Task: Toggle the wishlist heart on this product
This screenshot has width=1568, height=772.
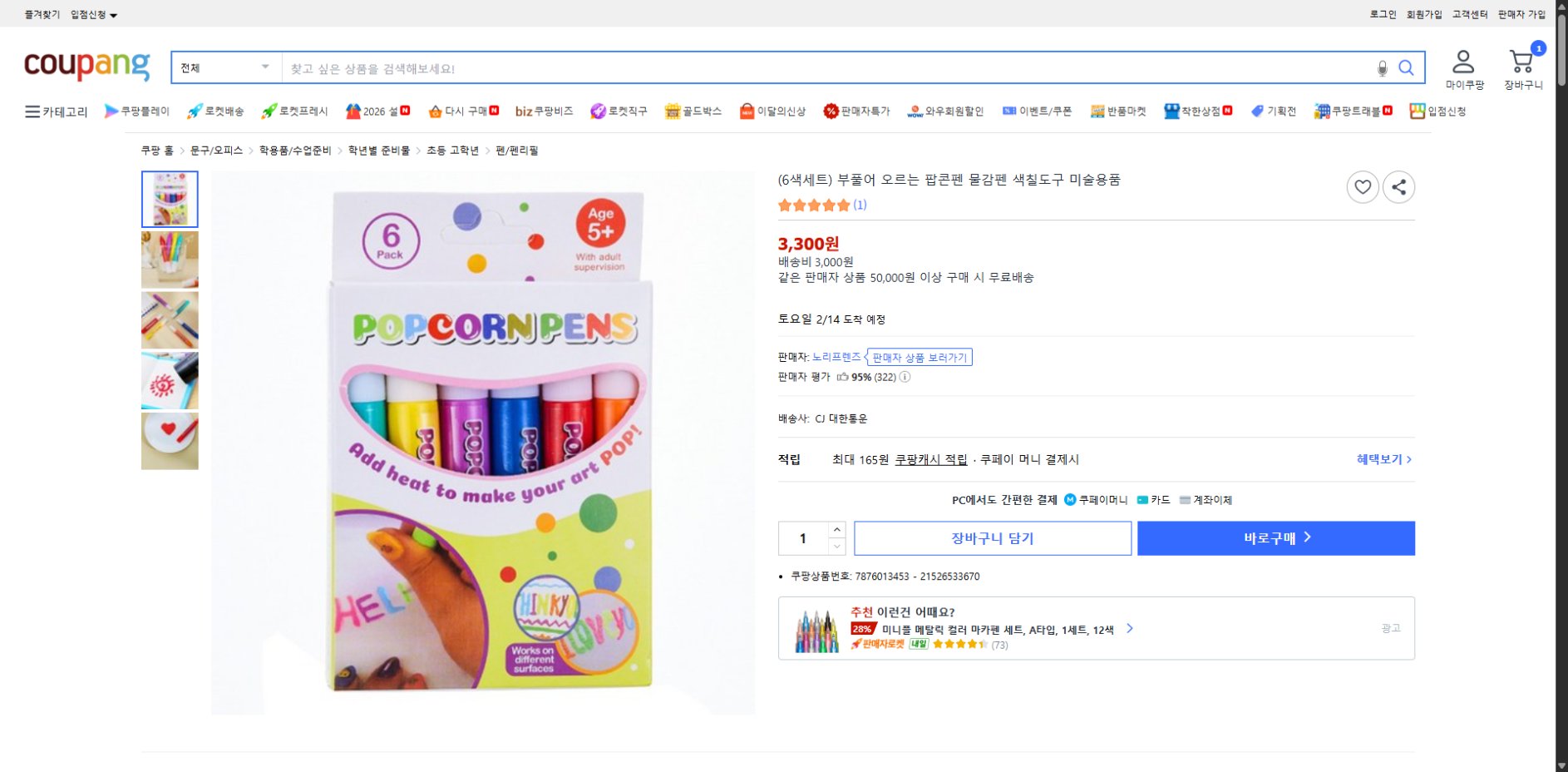Action: click(x=1363, y=187)
